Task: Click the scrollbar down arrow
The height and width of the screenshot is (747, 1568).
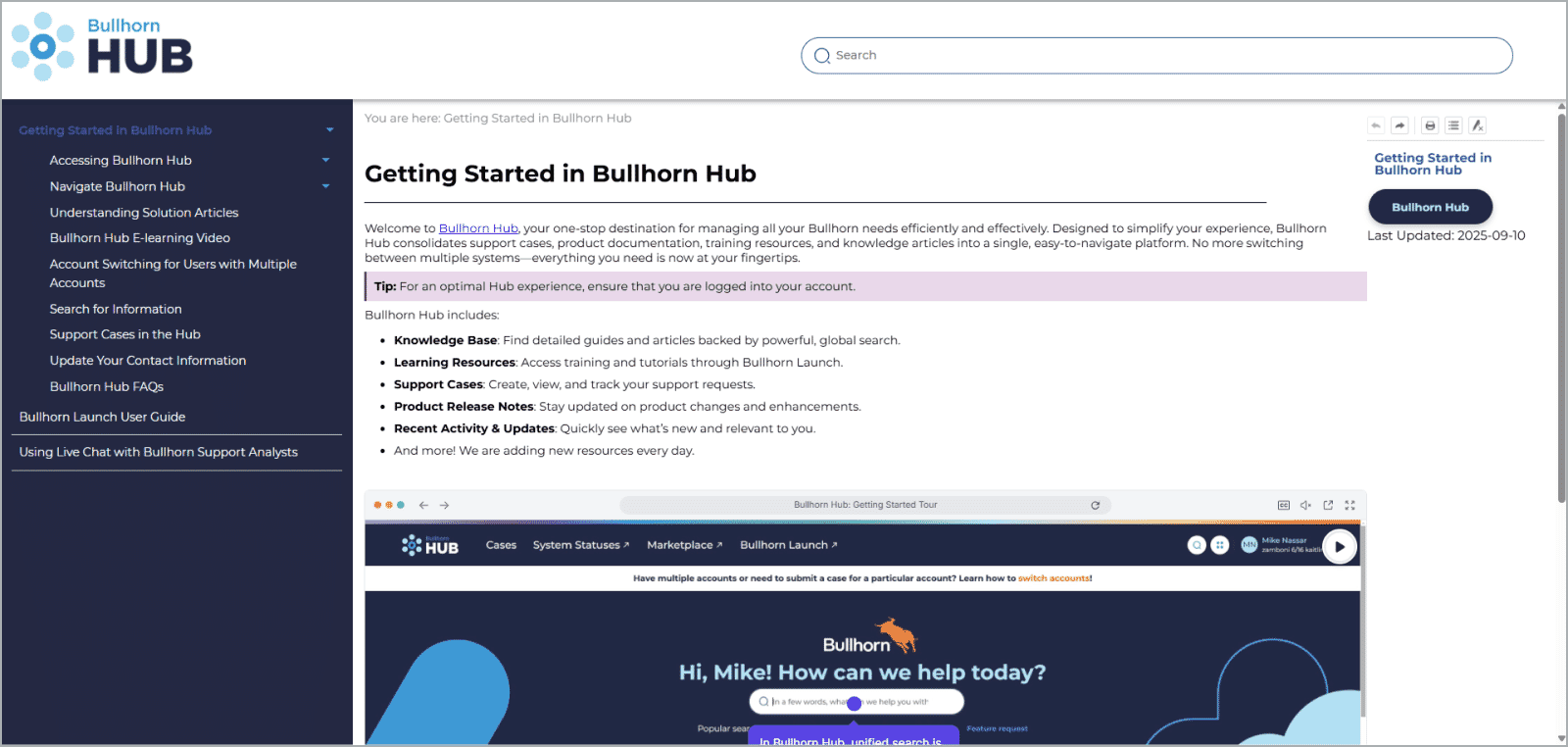Action: [1561, 738]
